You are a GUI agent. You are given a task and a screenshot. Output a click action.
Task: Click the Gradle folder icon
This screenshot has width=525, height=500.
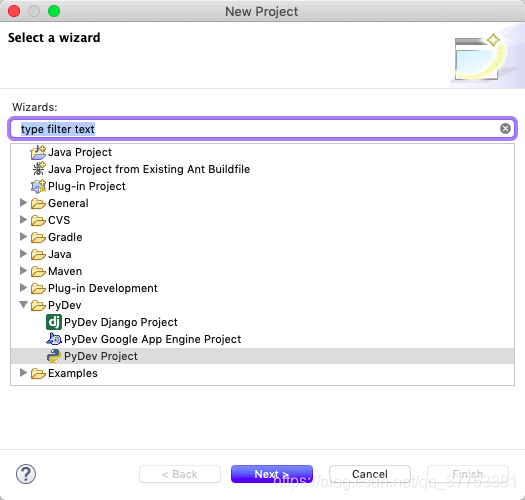pos(38,237)
